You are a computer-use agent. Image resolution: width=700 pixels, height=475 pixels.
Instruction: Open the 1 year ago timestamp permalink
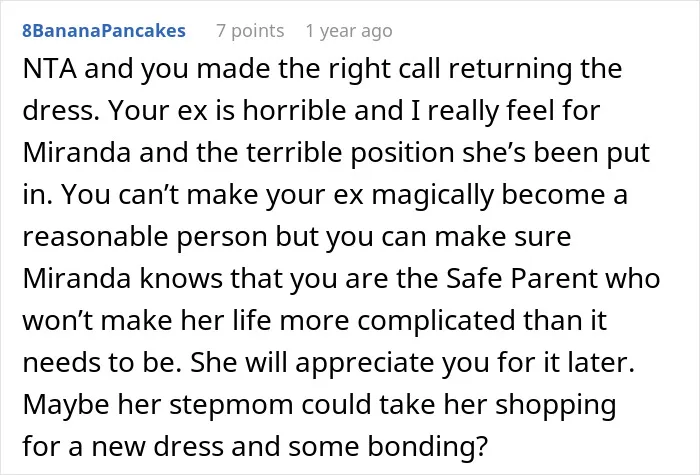[x=349, y=31]
